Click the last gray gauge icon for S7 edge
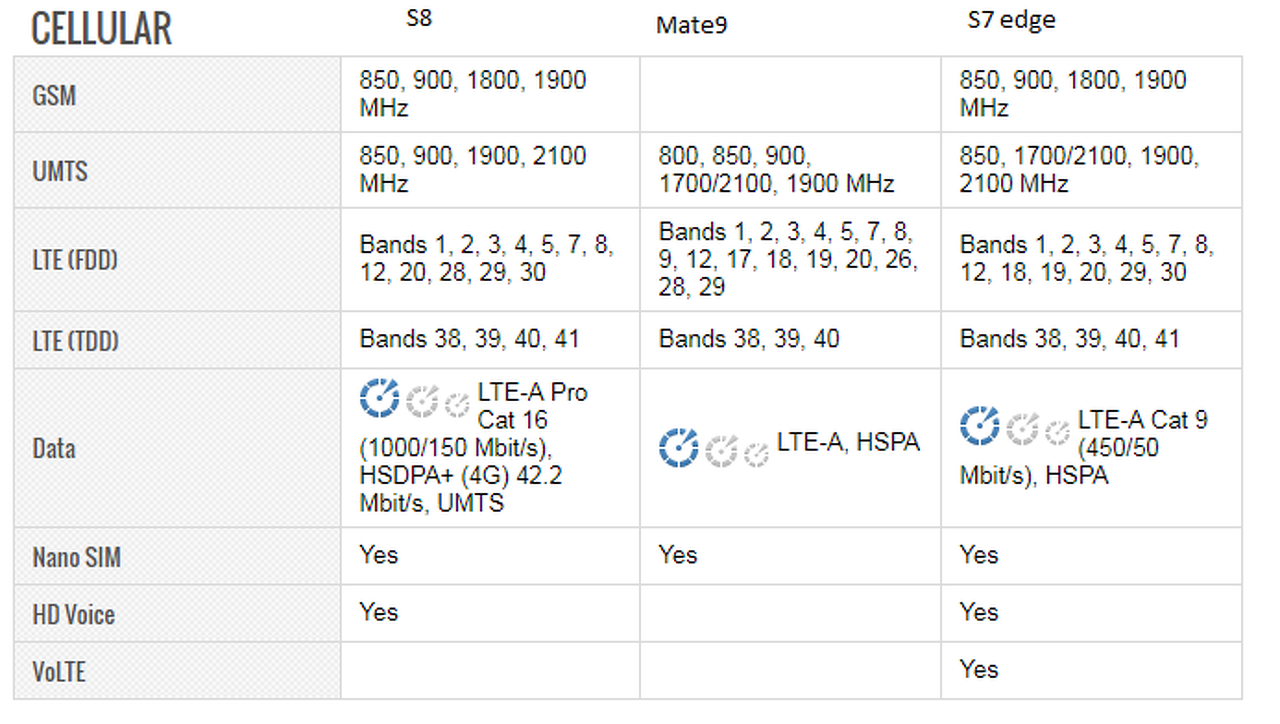The image size is (1280, 724). 1058,431
